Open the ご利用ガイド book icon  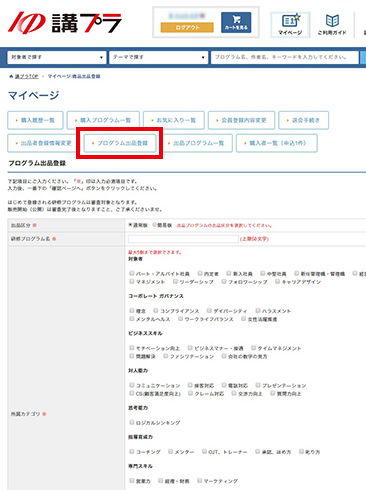(x=332, y=25)
